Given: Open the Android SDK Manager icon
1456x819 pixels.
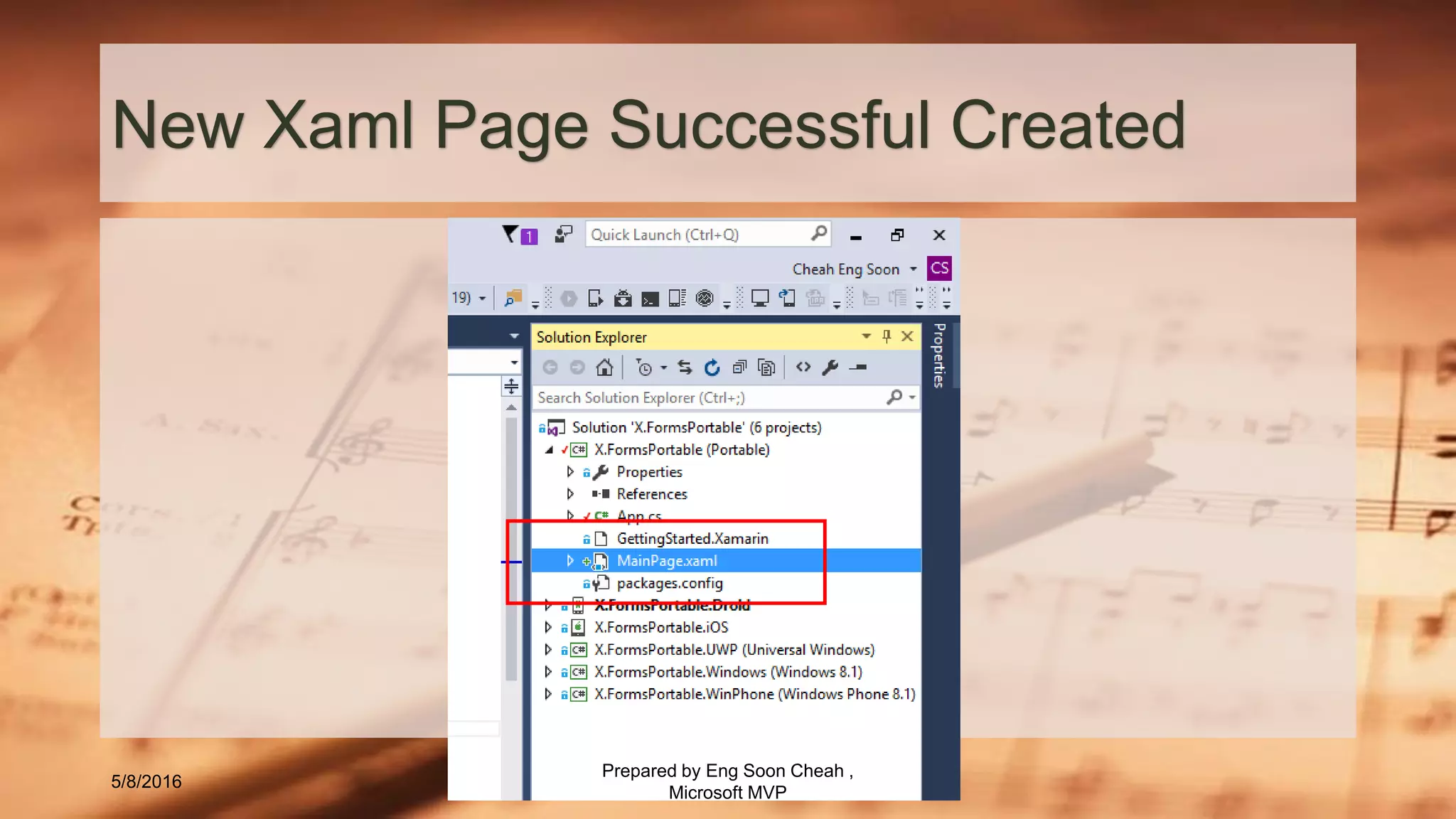Looking at the screenshot, I should (623, 299).
